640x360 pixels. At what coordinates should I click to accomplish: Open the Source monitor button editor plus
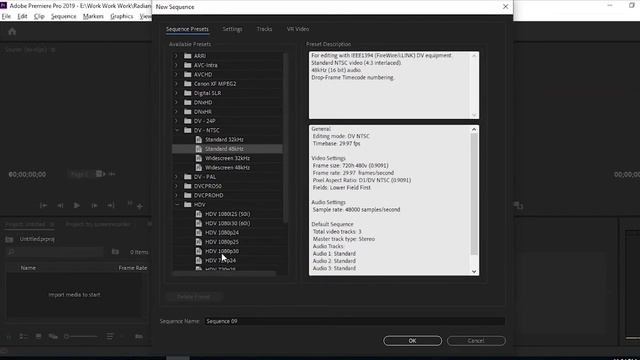tap(140, 207)
